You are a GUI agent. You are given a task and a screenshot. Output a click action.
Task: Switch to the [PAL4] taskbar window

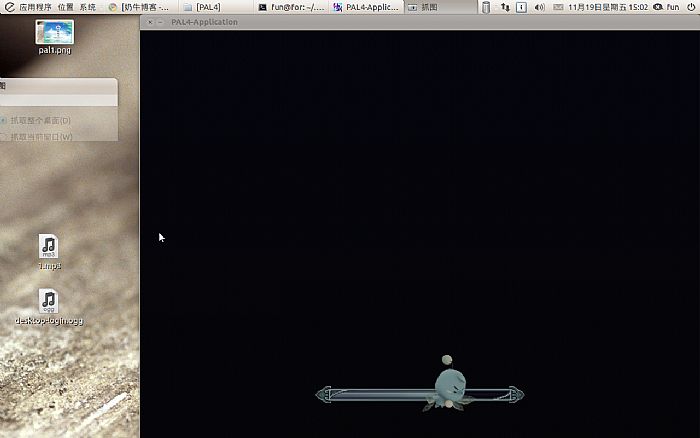[209, 6]
